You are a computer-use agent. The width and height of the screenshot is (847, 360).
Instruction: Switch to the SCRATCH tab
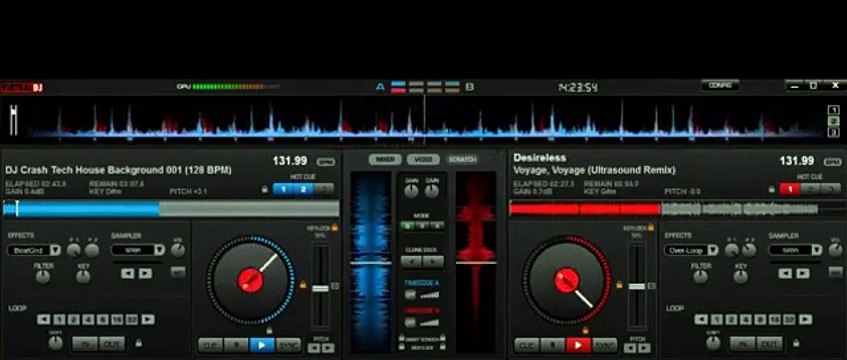pos(462,159)
